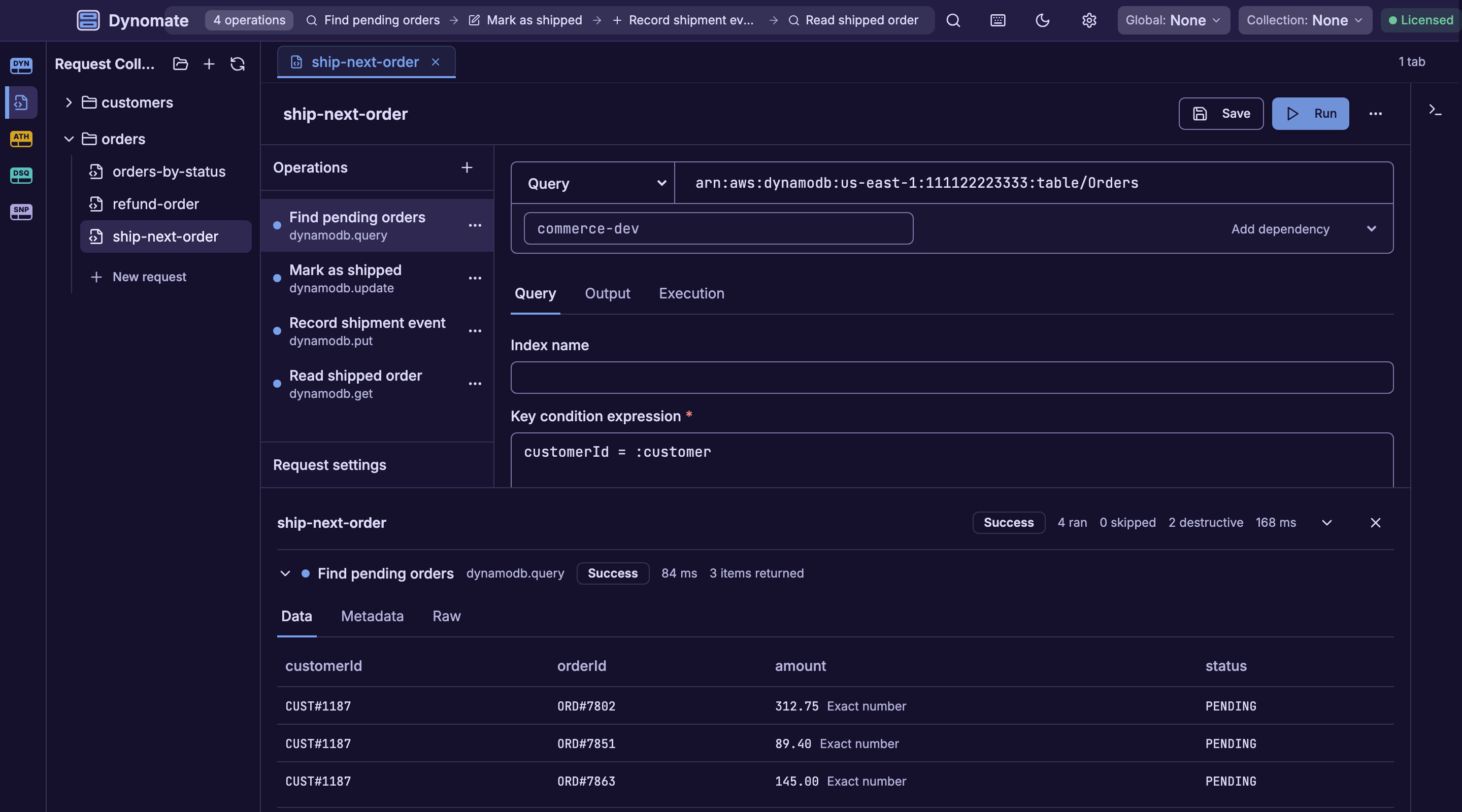Click the customerId column header

tap(323, 666)
